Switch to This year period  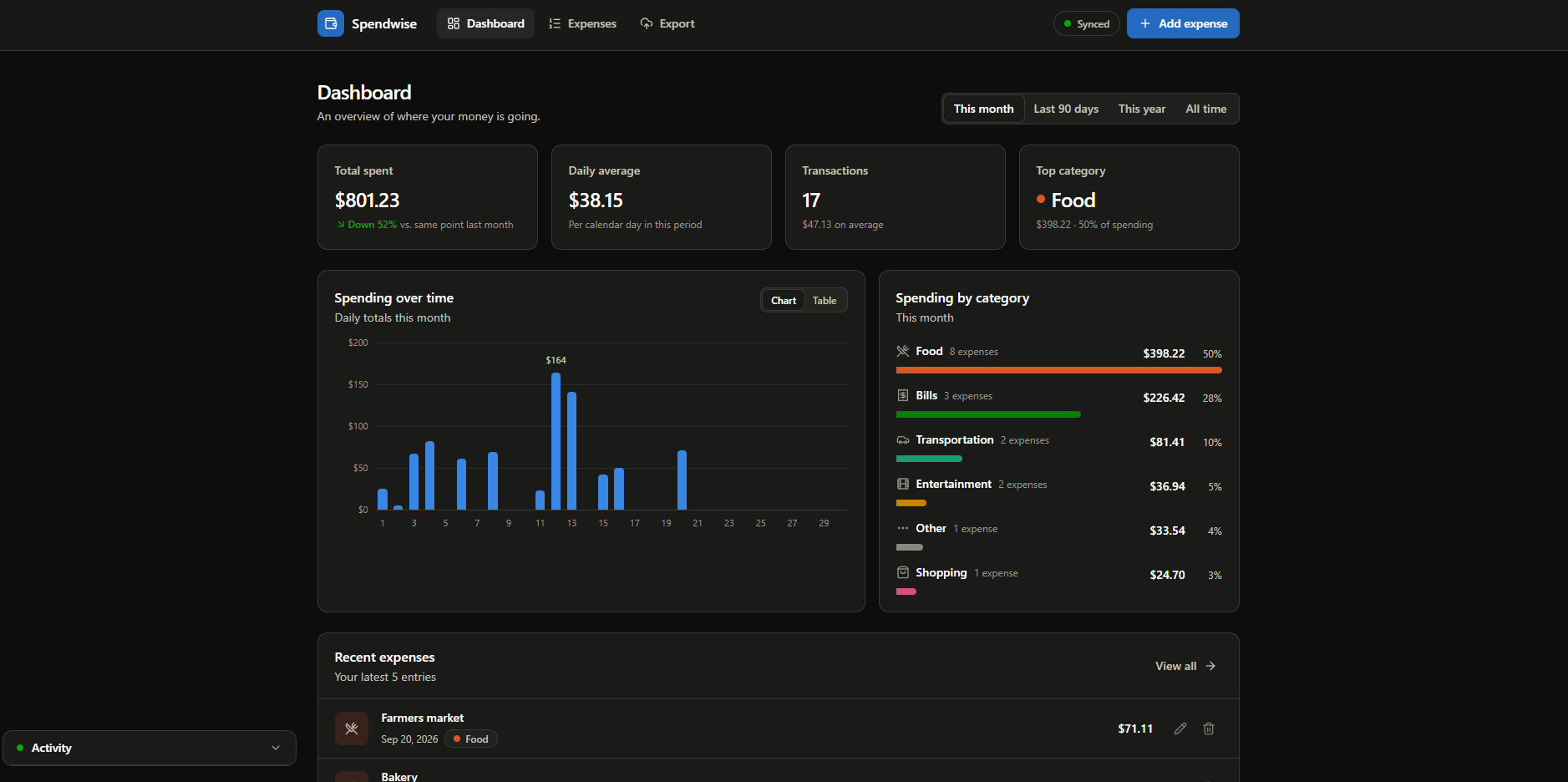click(x=1142, y=109)
